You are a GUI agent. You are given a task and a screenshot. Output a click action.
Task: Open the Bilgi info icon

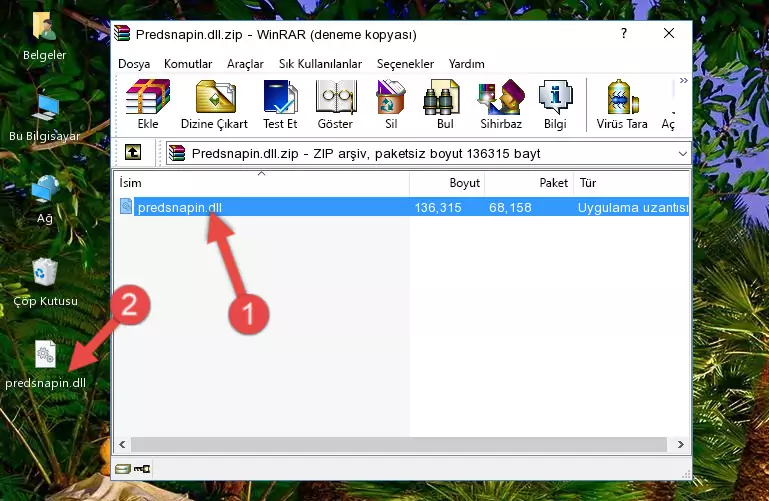tap(555, 104)
